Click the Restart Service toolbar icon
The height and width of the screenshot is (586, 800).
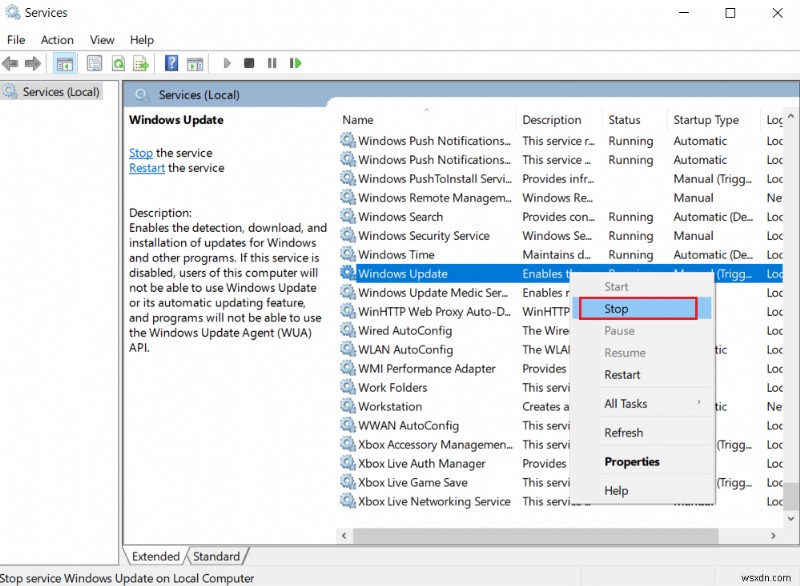[295, 63]
